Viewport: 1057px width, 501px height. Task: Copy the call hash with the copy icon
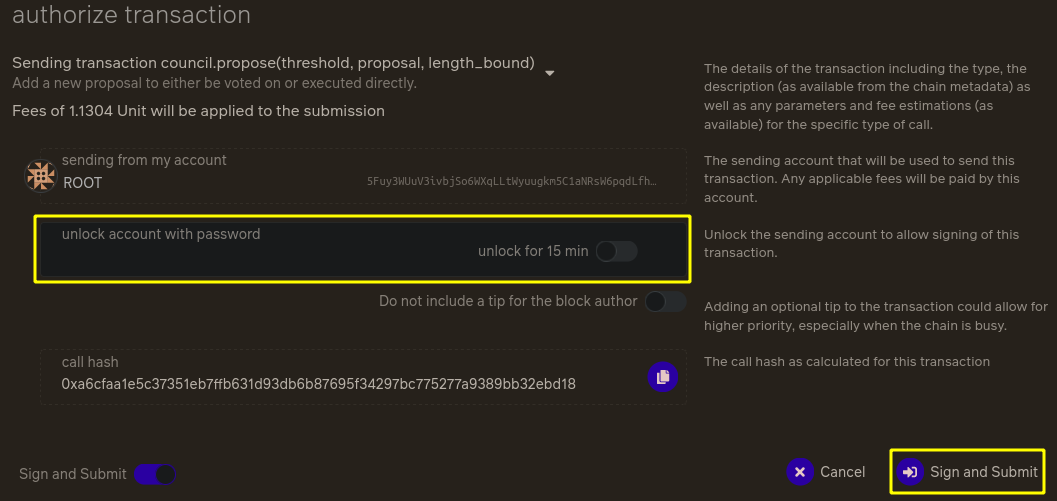(663, 377)
